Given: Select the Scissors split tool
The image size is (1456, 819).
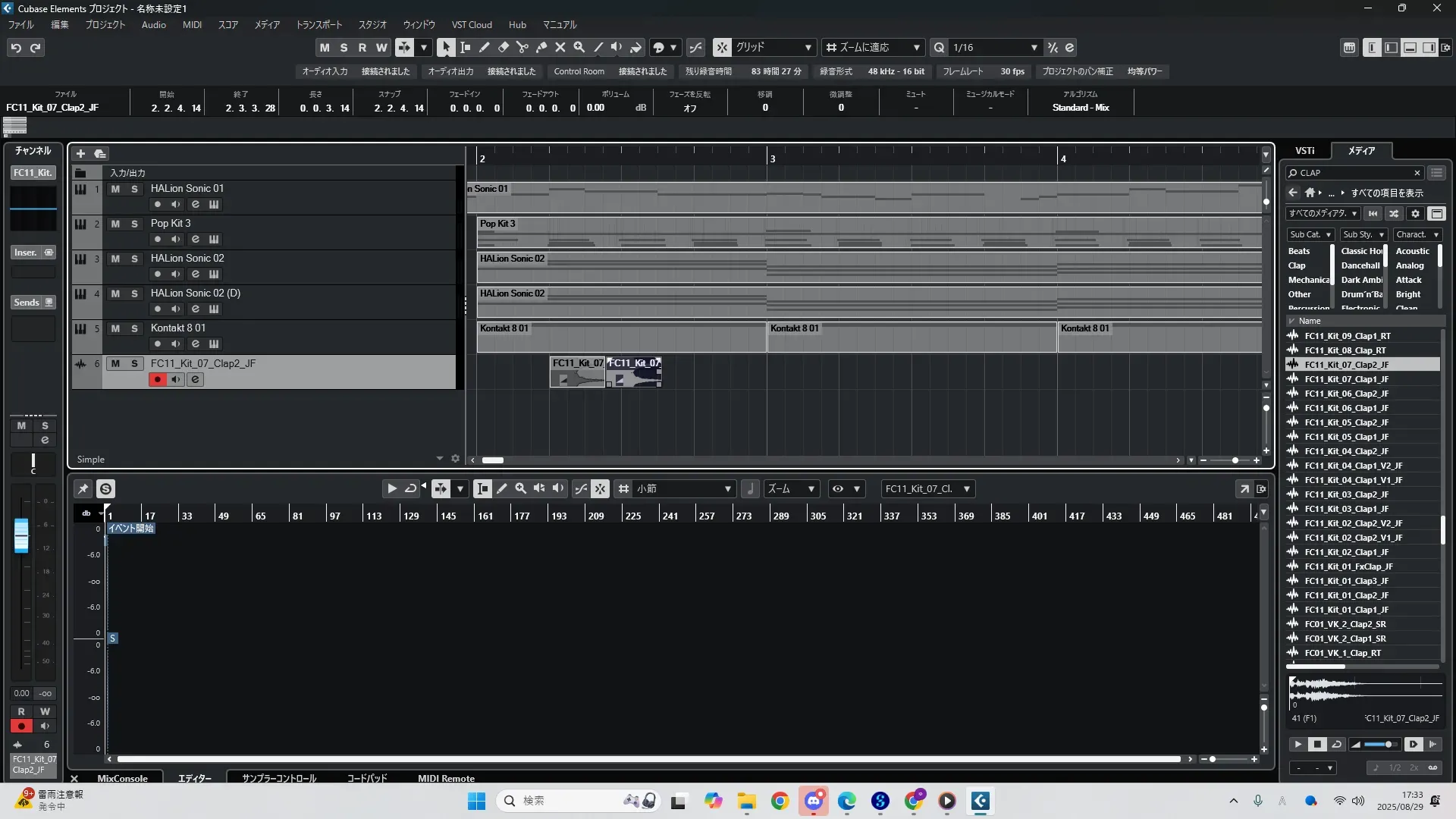Looking at the screenshot, I should [522, 47].
